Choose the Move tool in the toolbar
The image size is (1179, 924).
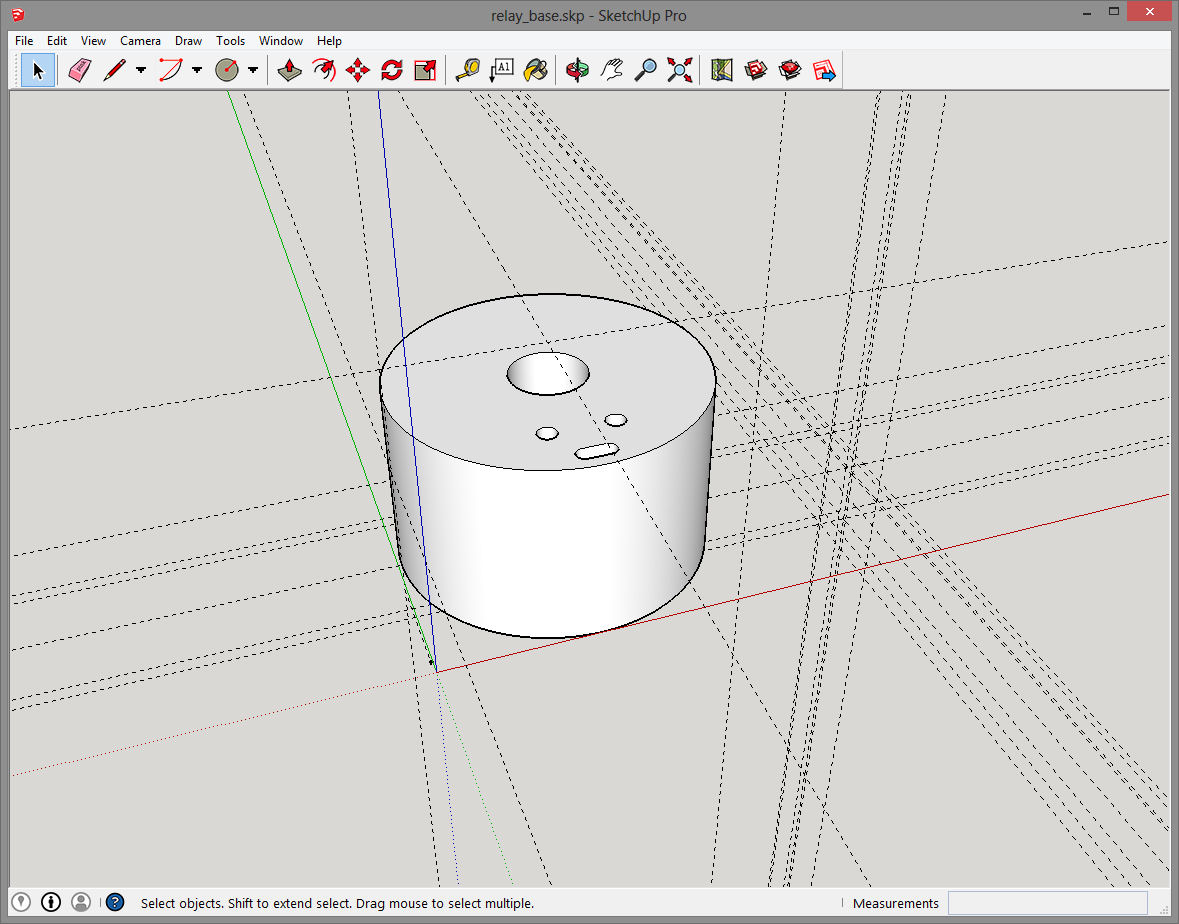(357, 70)
